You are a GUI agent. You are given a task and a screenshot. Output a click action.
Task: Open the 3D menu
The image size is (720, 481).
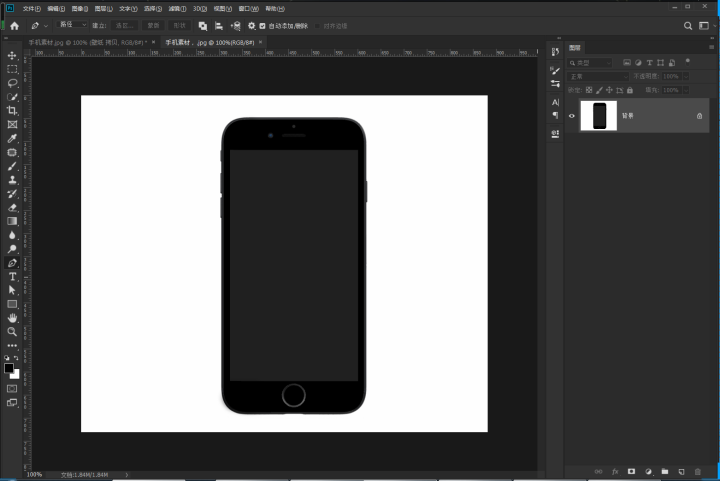point(200,9)
